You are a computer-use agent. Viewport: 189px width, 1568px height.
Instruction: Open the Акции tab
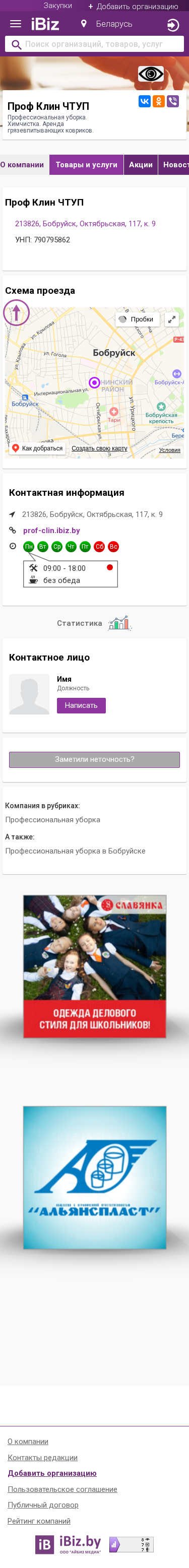pyautogui.click(x=141, y=165)
